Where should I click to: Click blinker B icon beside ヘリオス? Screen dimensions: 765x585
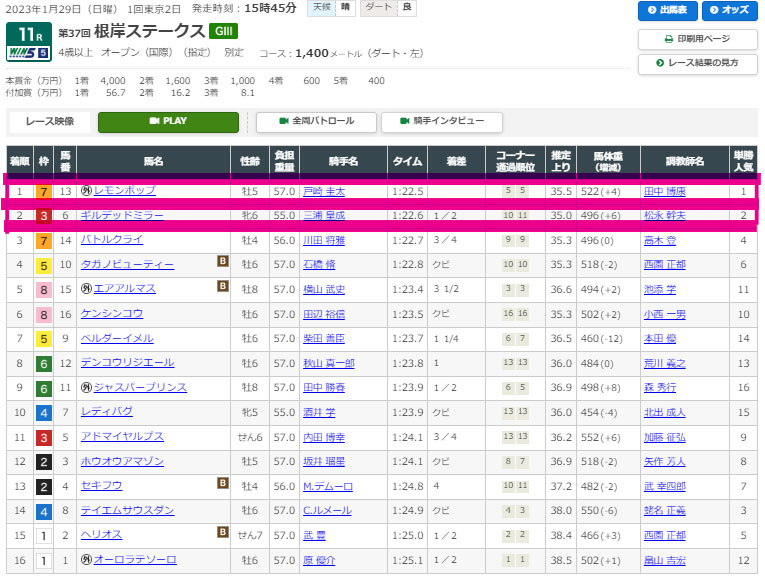pyautogui.click(x=223, y=535)
